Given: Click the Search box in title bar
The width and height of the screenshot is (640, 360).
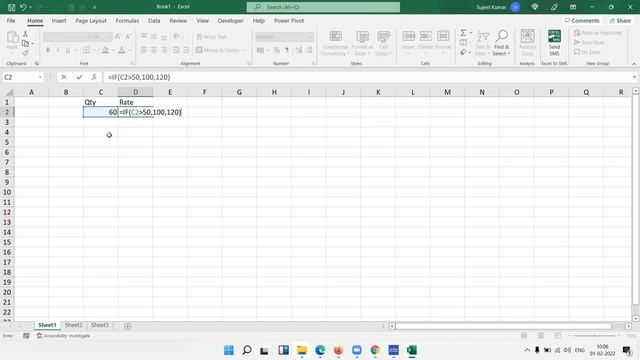Looking at the screenshot, I should coord(323,7).
